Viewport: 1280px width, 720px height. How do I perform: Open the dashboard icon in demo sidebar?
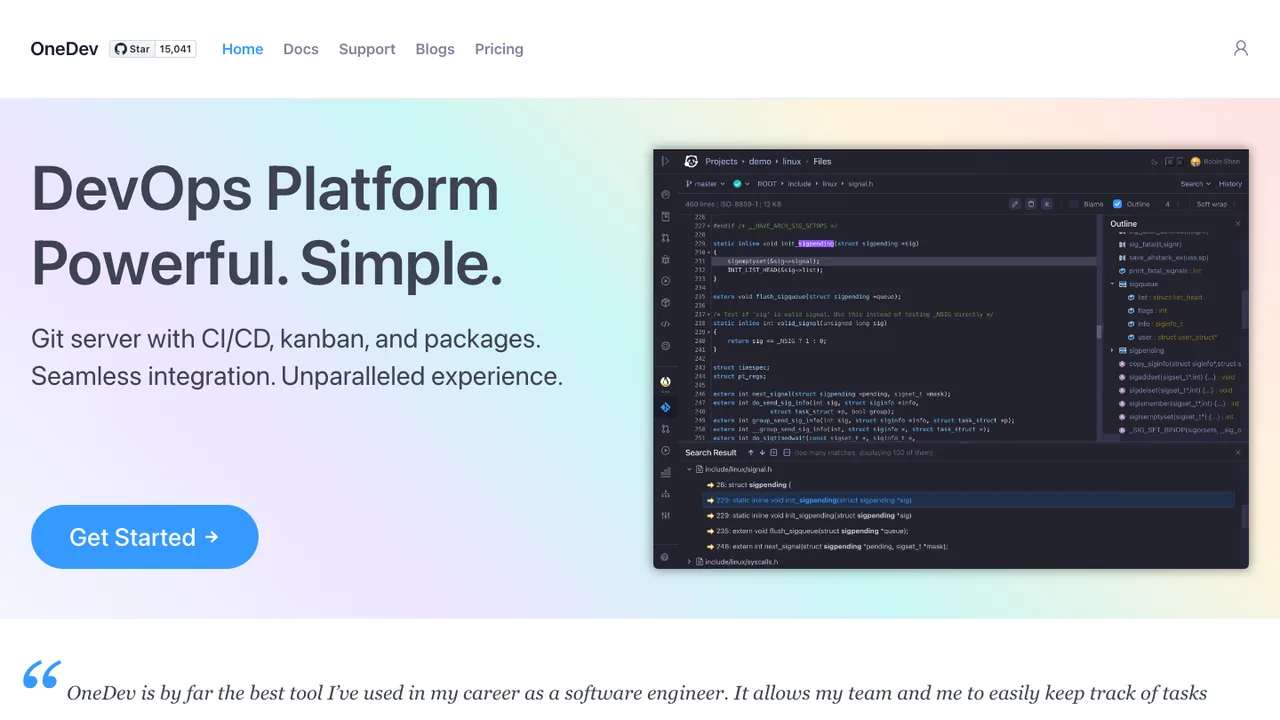pos(666,194)
